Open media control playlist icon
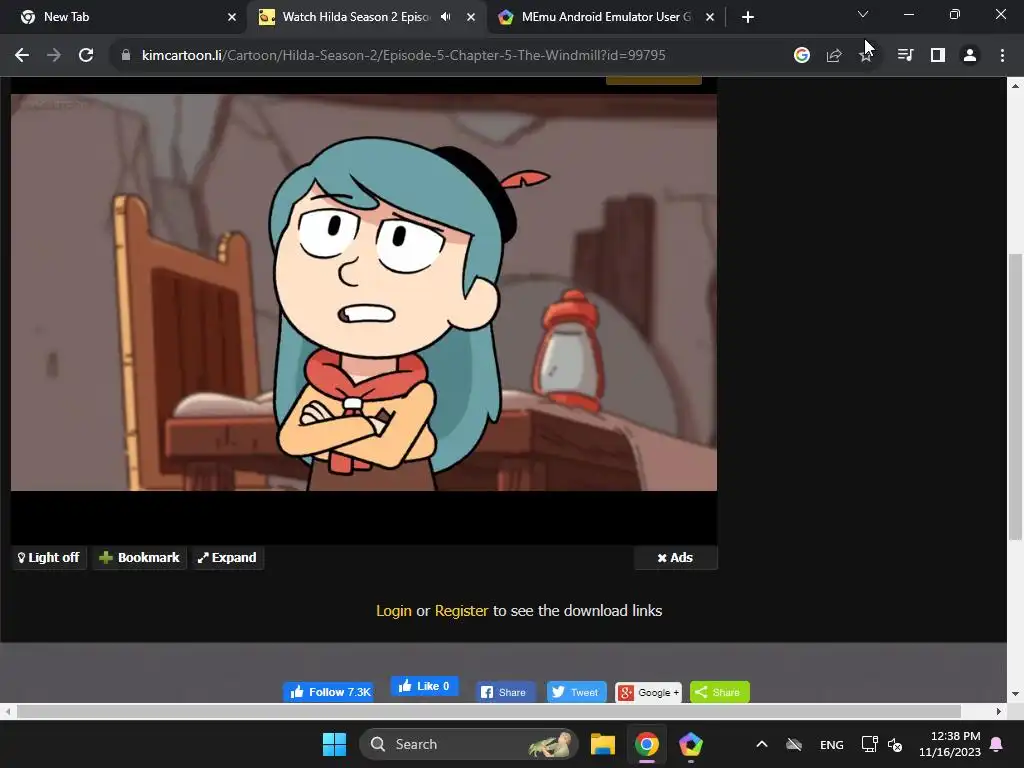This screenshot has height=768, width=1024. pos(905,56)
